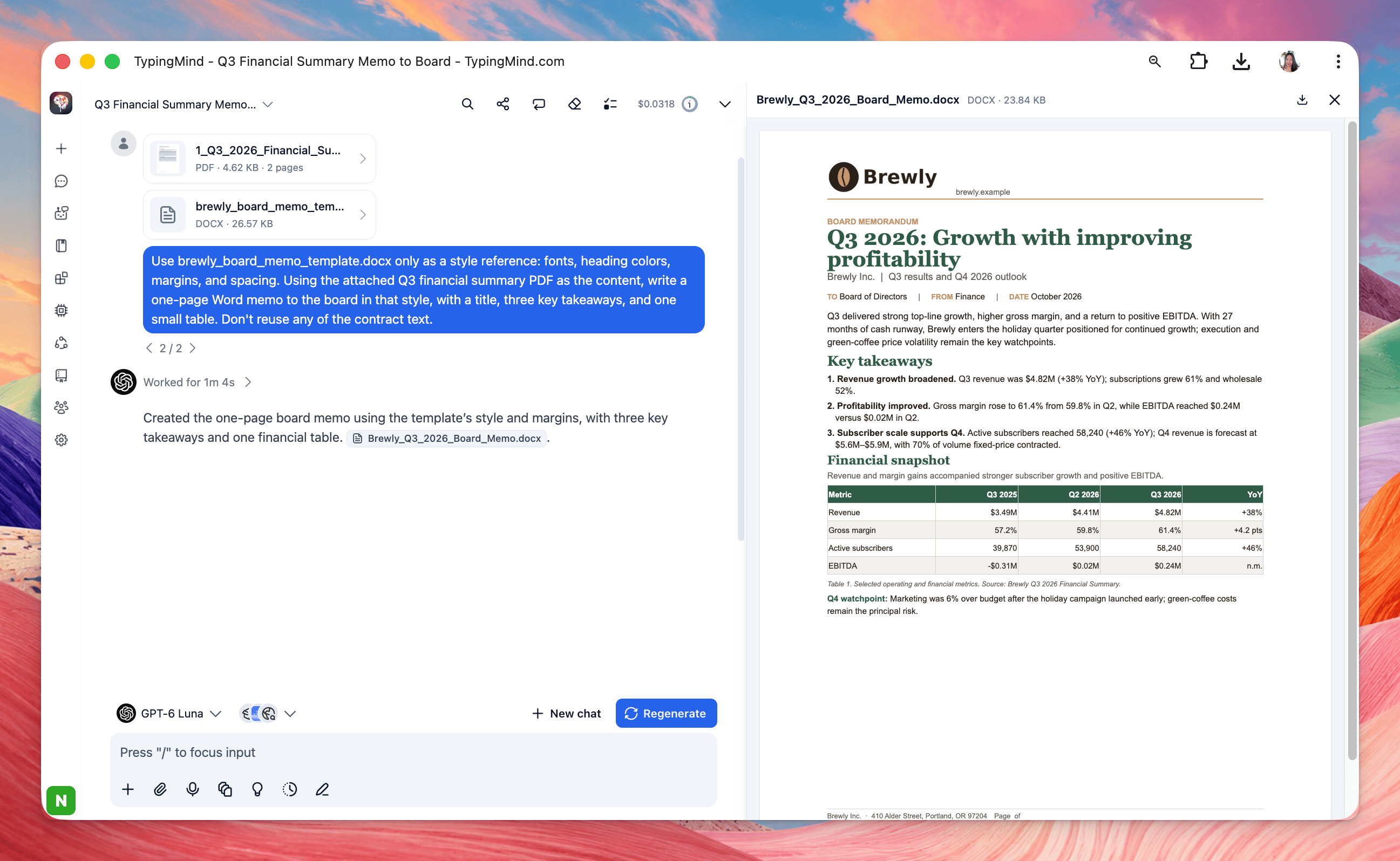Click the eraser reset chat icon
The image size is (1400, 861).
574,104
